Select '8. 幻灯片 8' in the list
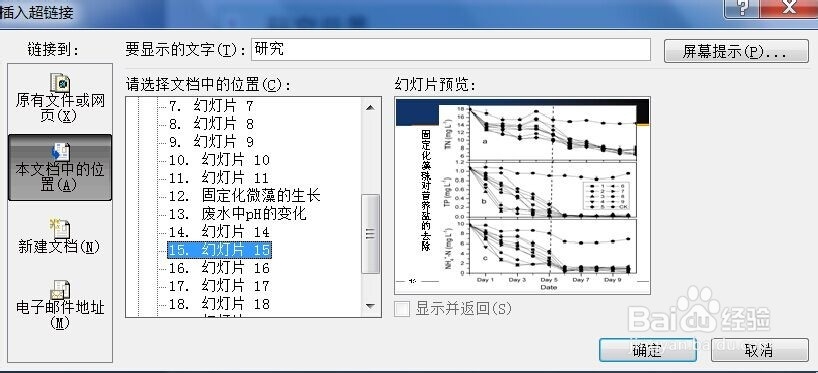The image size is (818, 373). 211,124
